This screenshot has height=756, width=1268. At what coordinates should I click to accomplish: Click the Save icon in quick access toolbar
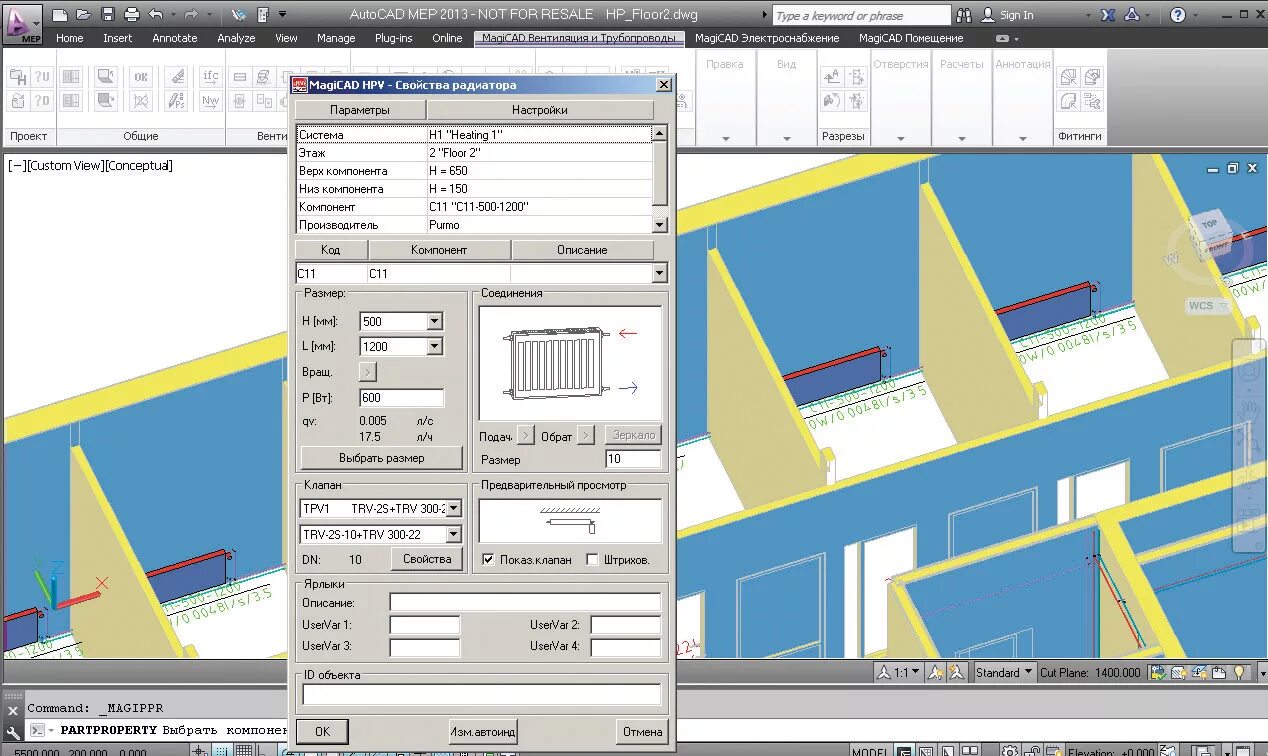tap(108, 15)
